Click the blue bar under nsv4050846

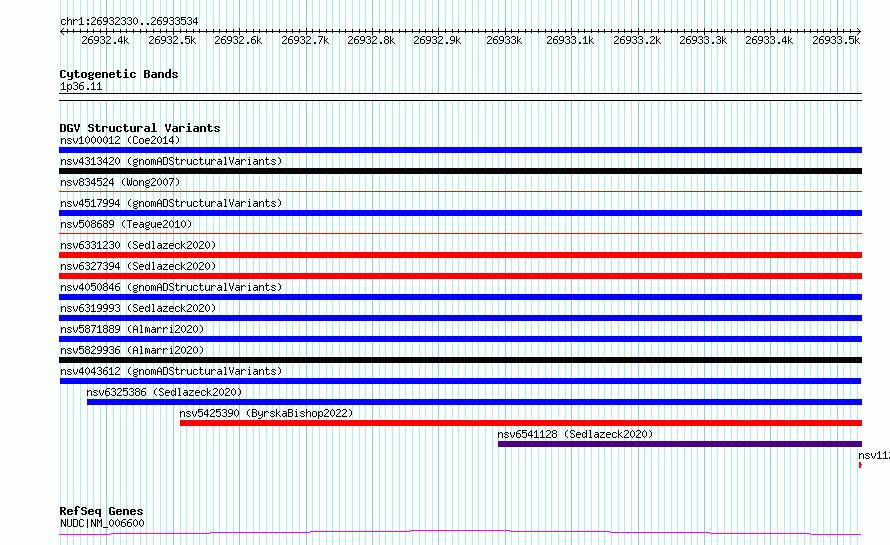pyautogui.click(x=460, y=297)
